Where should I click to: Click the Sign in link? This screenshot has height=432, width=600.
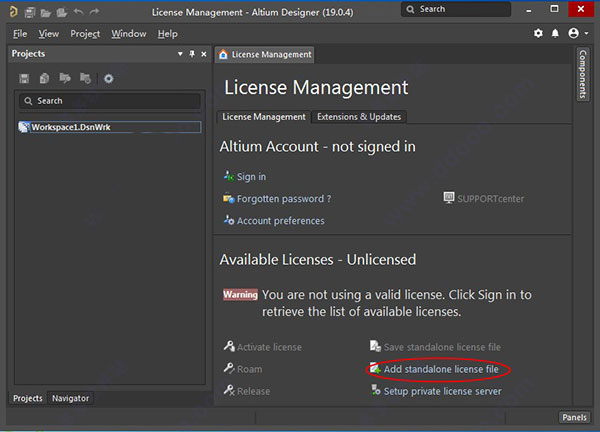click(x=251, y=177)
